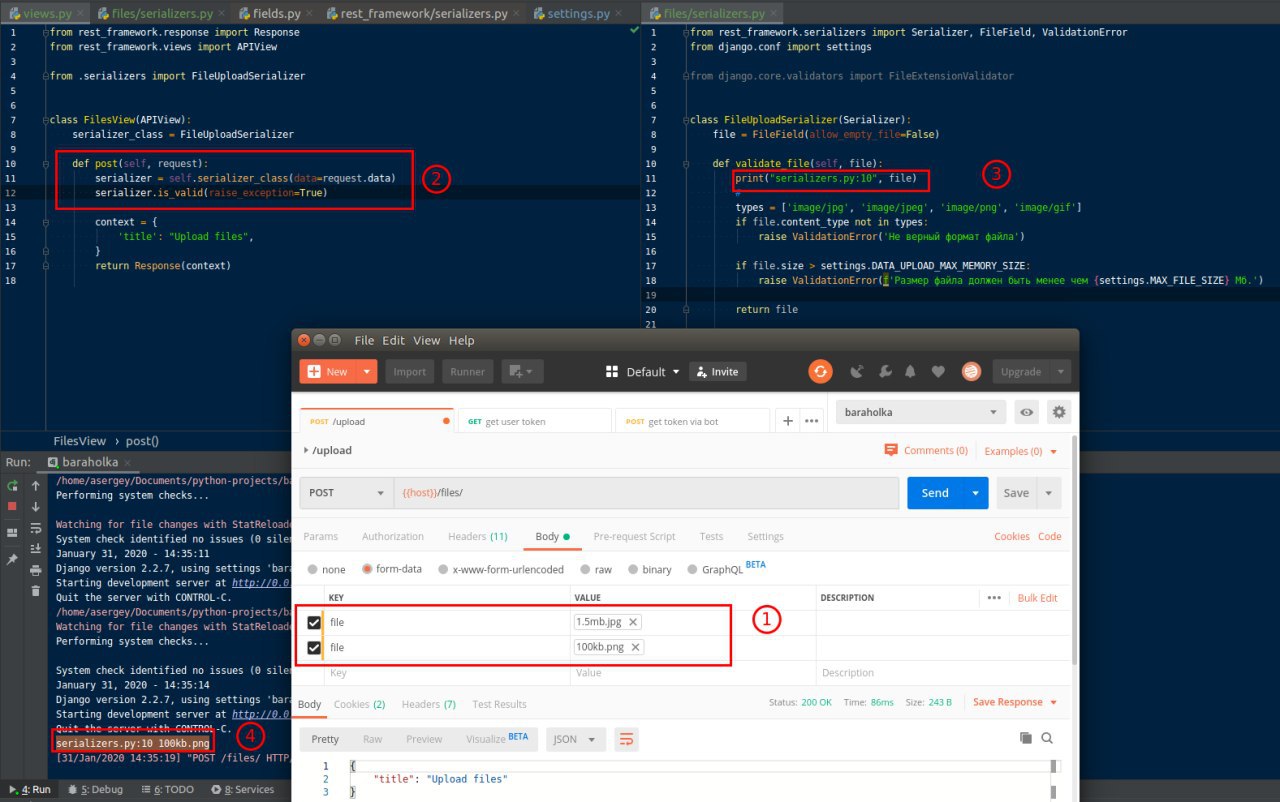Viewport: 1280px width, 802px height.
Task: Select 'x-www-form-urlencoded' body type
Action: click(x=444, y=569)
